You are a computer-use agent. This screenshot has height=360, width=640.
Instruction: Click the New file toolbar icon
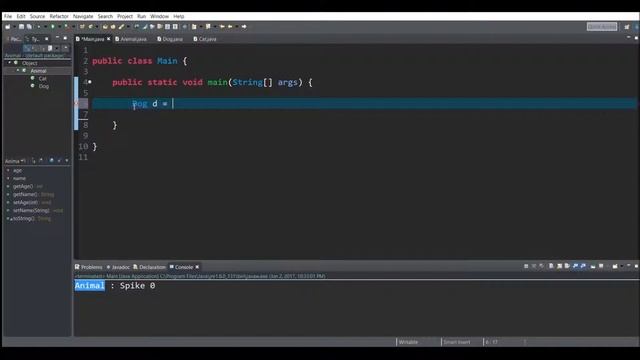click(8, 27)
